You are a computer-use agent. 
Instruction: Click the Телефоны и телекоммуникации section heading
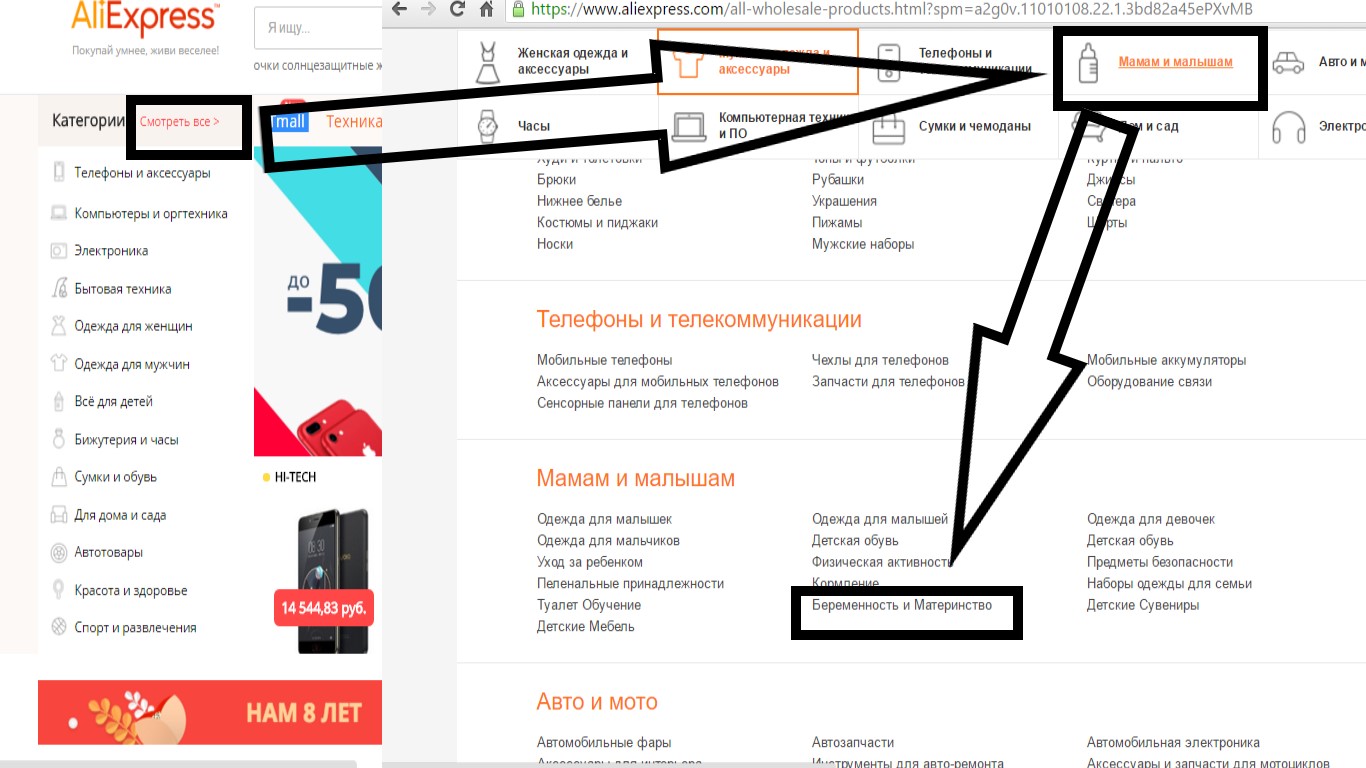point(699,320)
